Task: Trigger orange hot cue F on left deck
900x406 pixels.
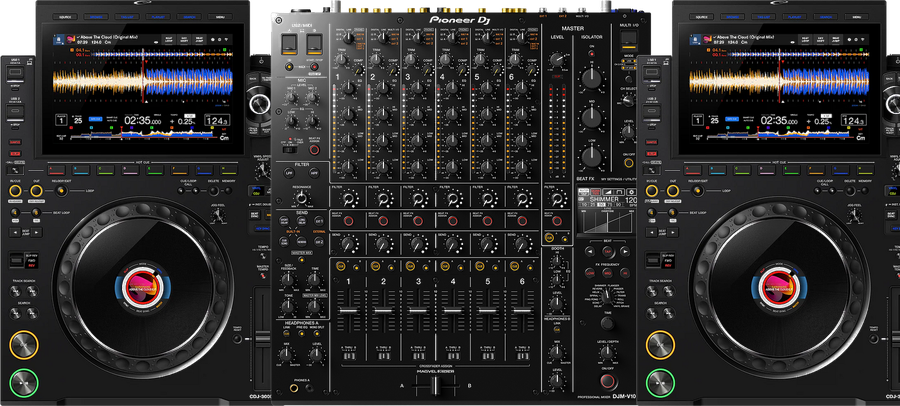Action: tap(180, 170)
